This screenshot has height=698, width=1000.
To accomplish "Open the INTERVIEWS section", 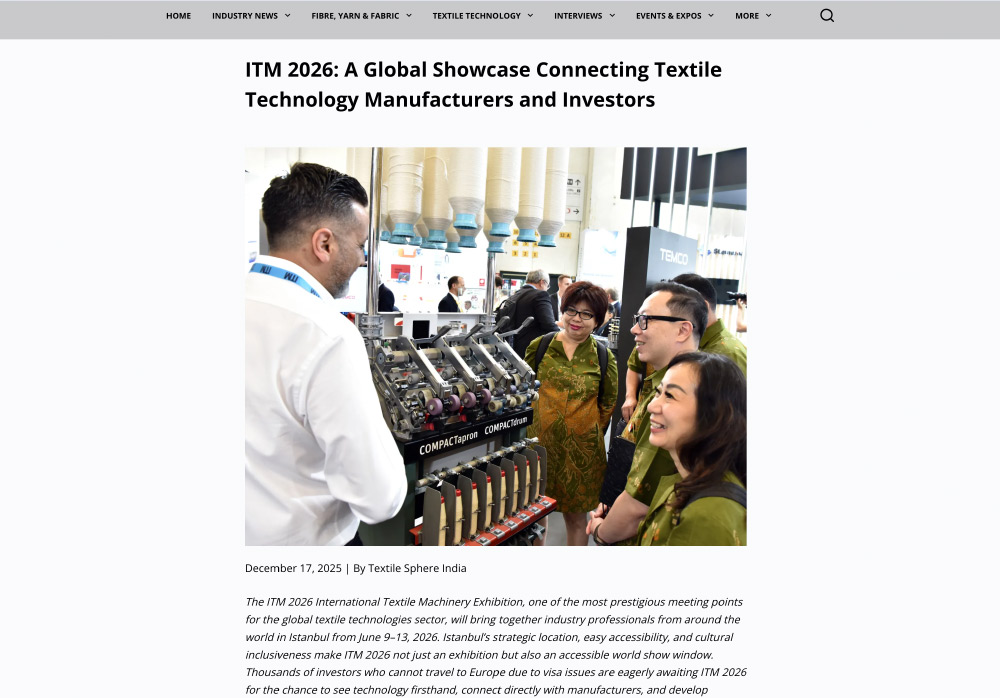I will coord(578,16).
